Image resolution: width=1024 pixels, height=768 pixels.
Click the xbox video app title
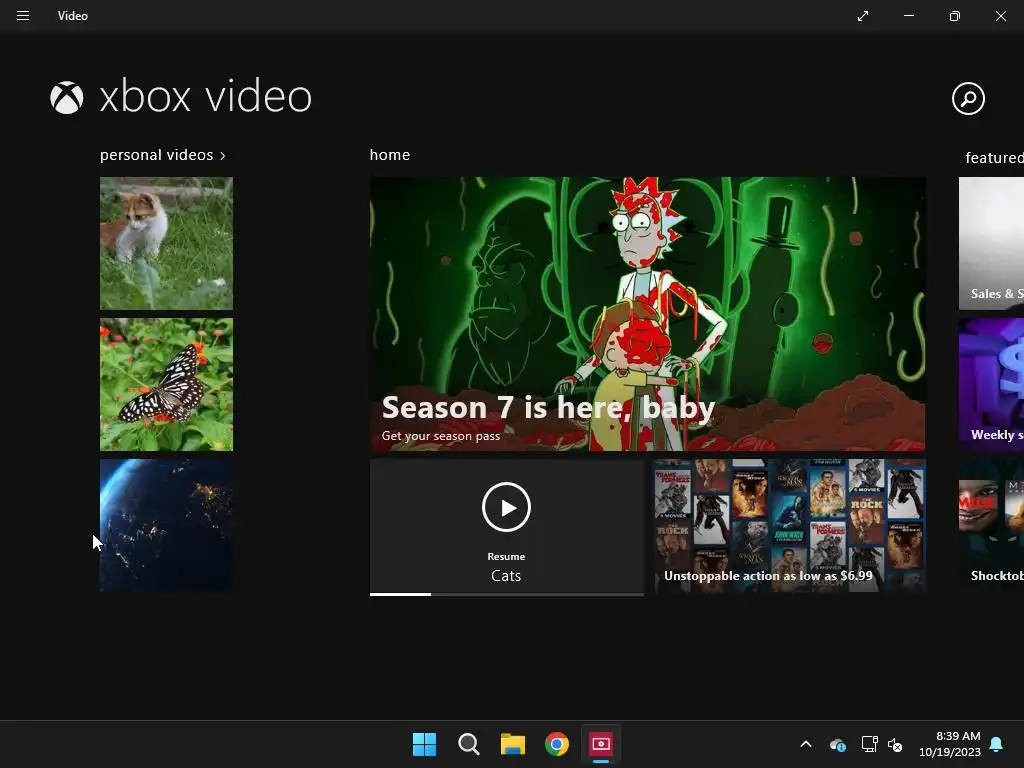point(206,97)
